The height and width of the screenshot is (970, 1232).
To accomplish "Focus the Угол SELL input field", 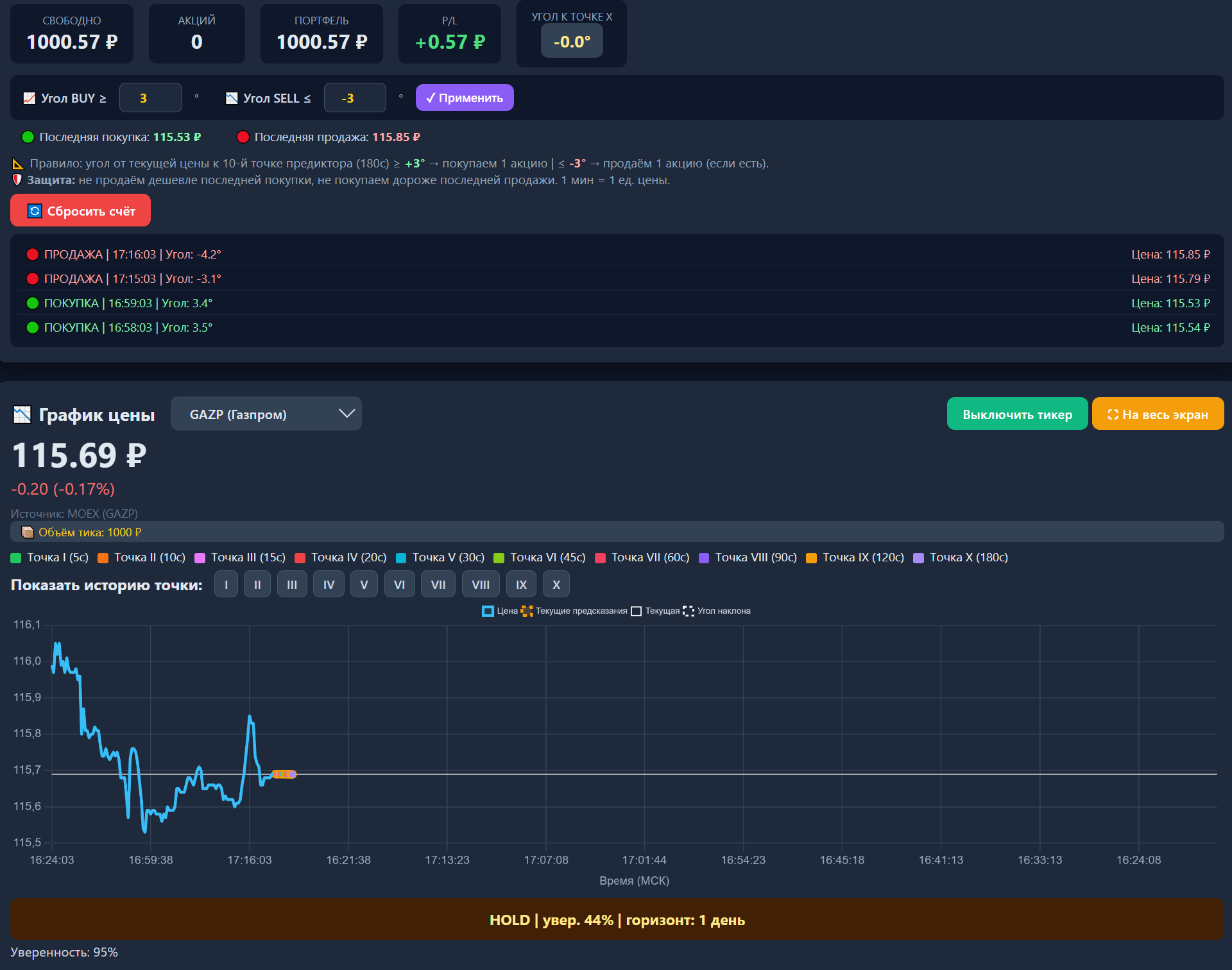I will [355, 98].
